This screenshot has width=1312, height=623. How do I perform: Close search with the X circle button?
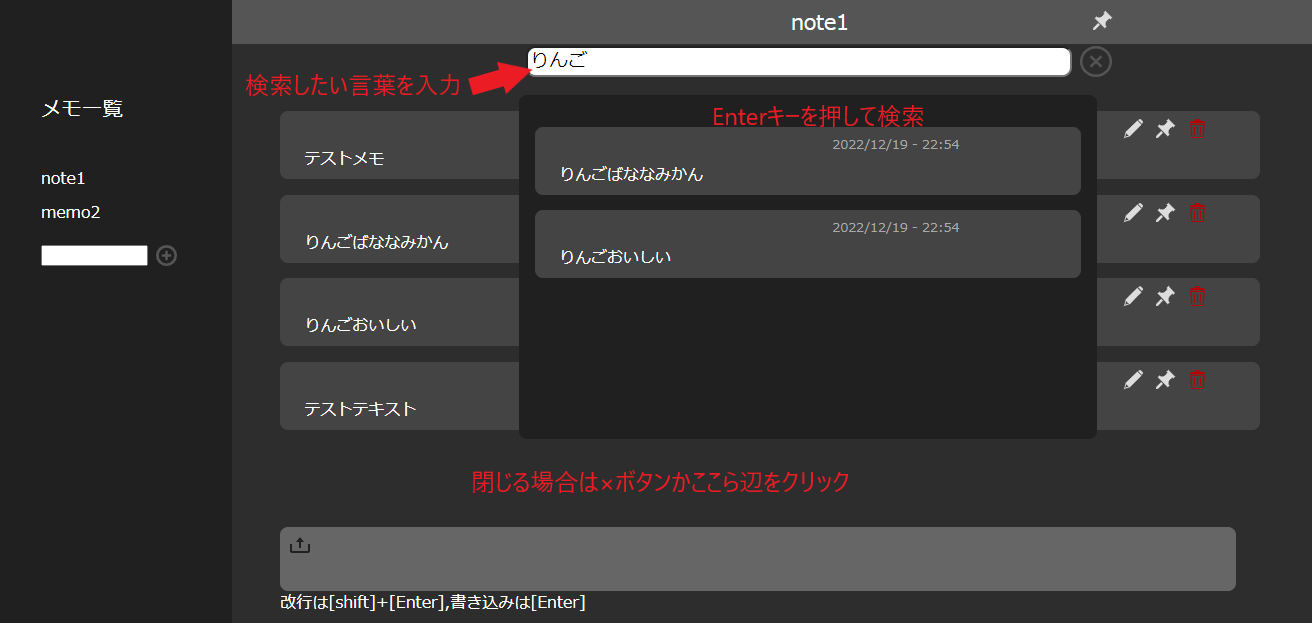[x=1096, y=62]
